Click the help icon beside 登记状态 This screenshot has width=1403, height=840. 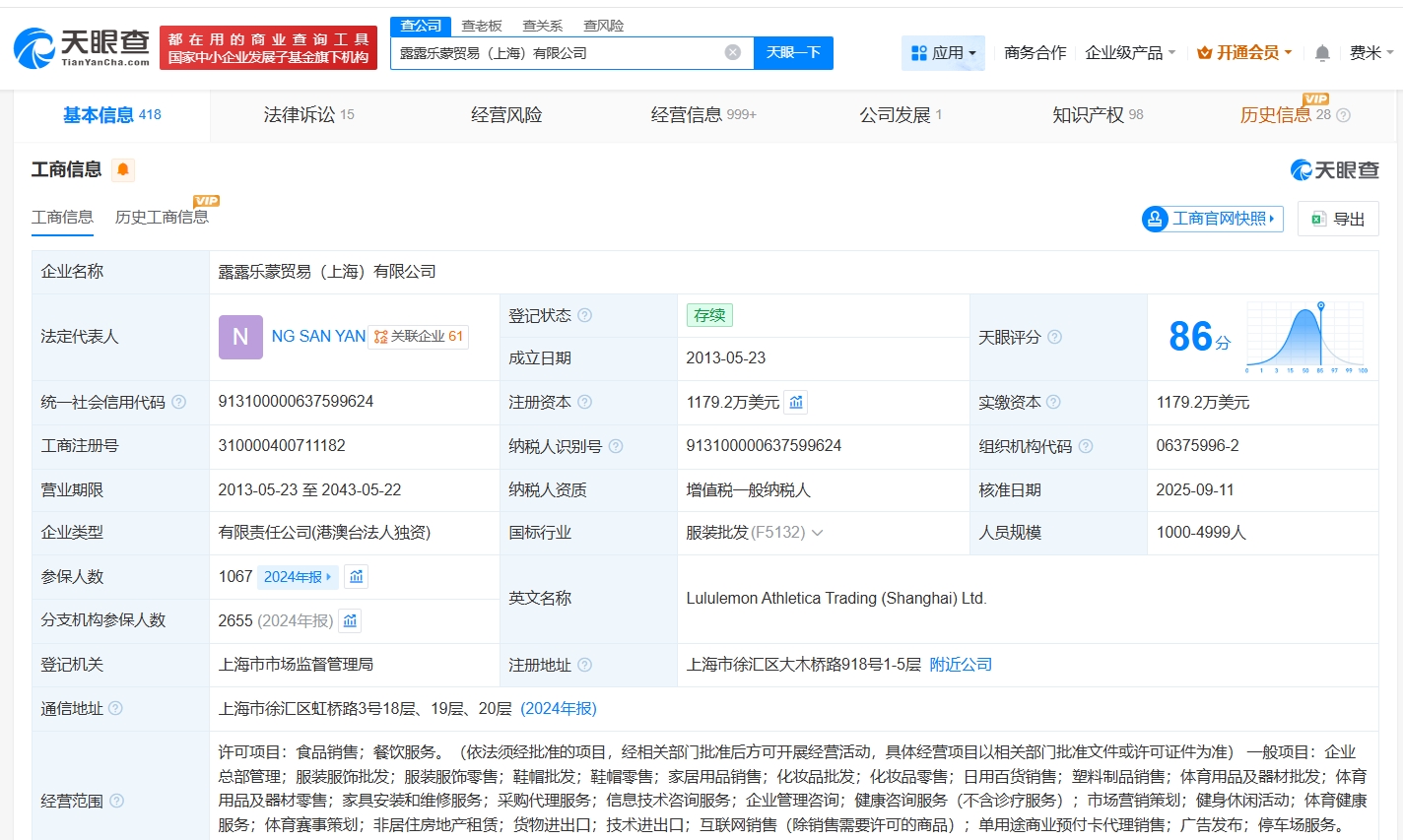click(584, 315)
